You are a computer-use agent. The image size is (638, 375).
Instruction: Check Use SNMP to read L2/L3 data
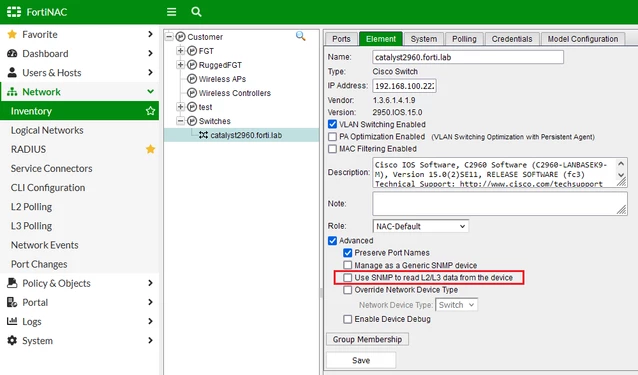(347, 278)
